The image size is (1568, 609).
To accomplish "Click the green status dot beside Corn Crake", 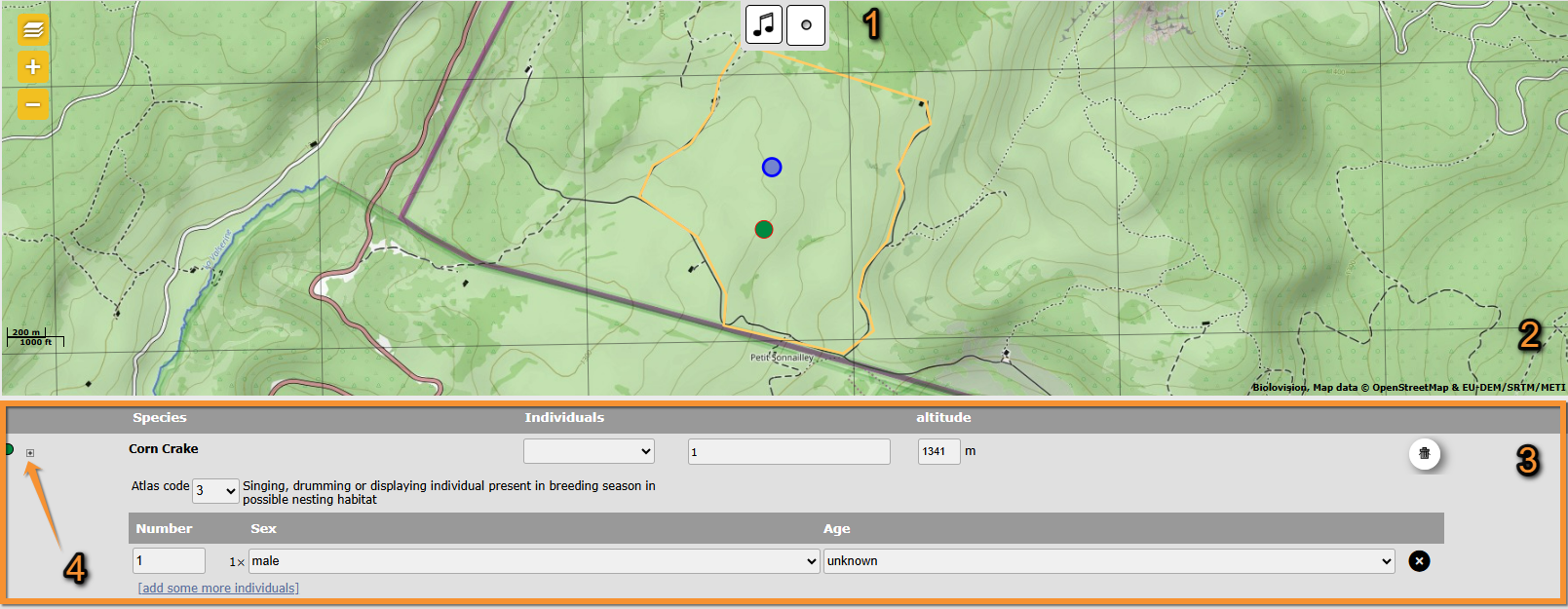I will 9,449.
